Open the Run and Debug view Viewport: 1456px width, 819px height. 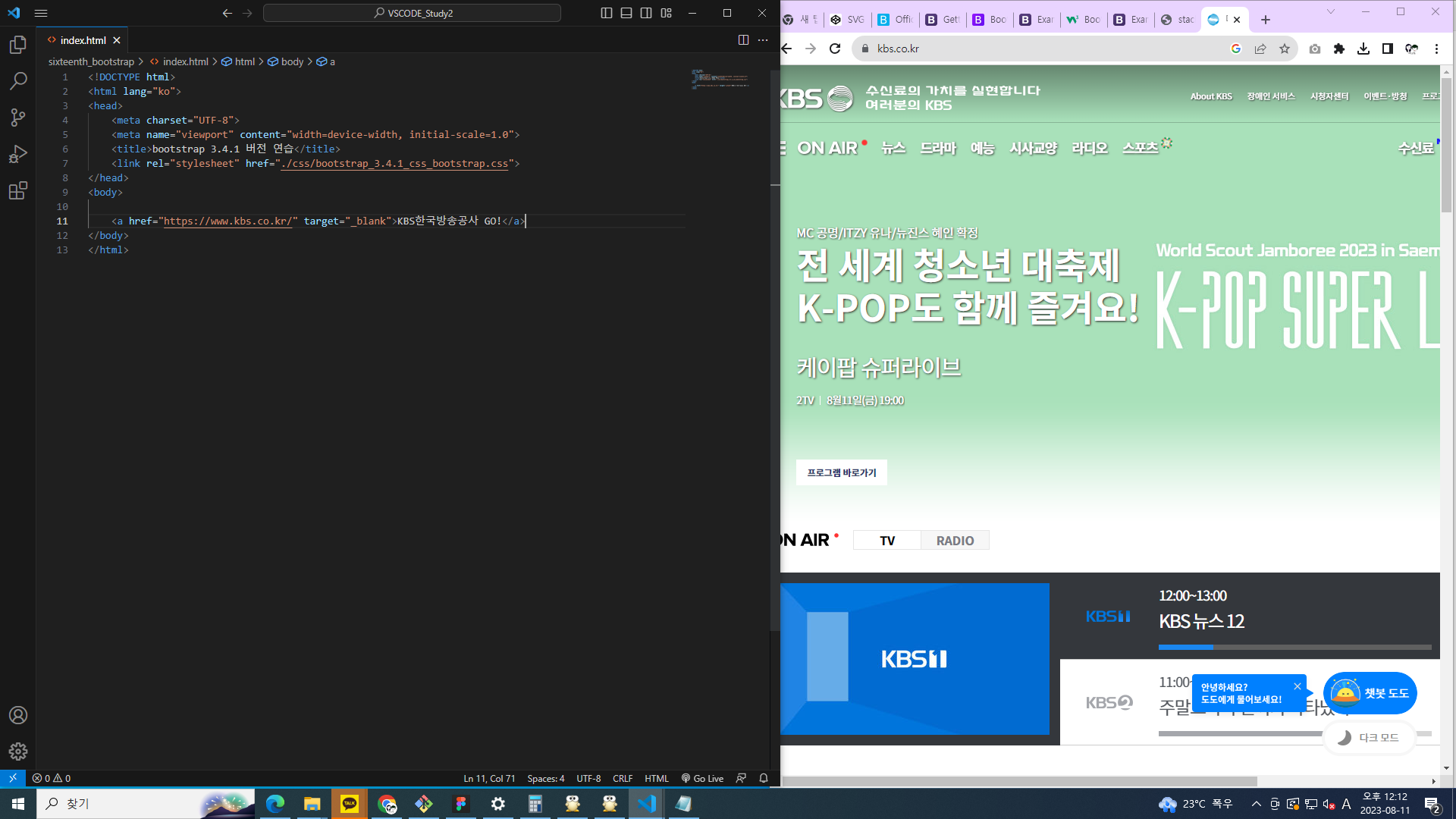click(18, 154)
